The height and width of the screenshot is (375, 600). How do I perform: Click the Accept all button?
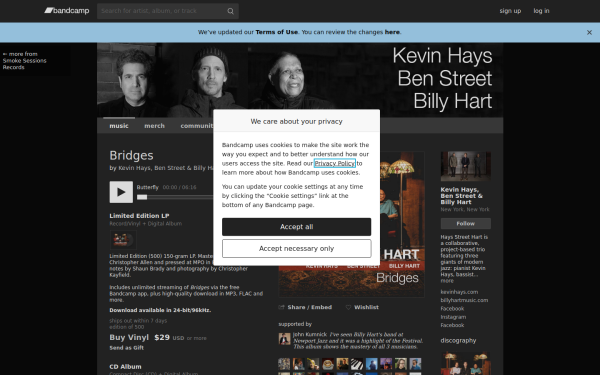coord(297,227)
